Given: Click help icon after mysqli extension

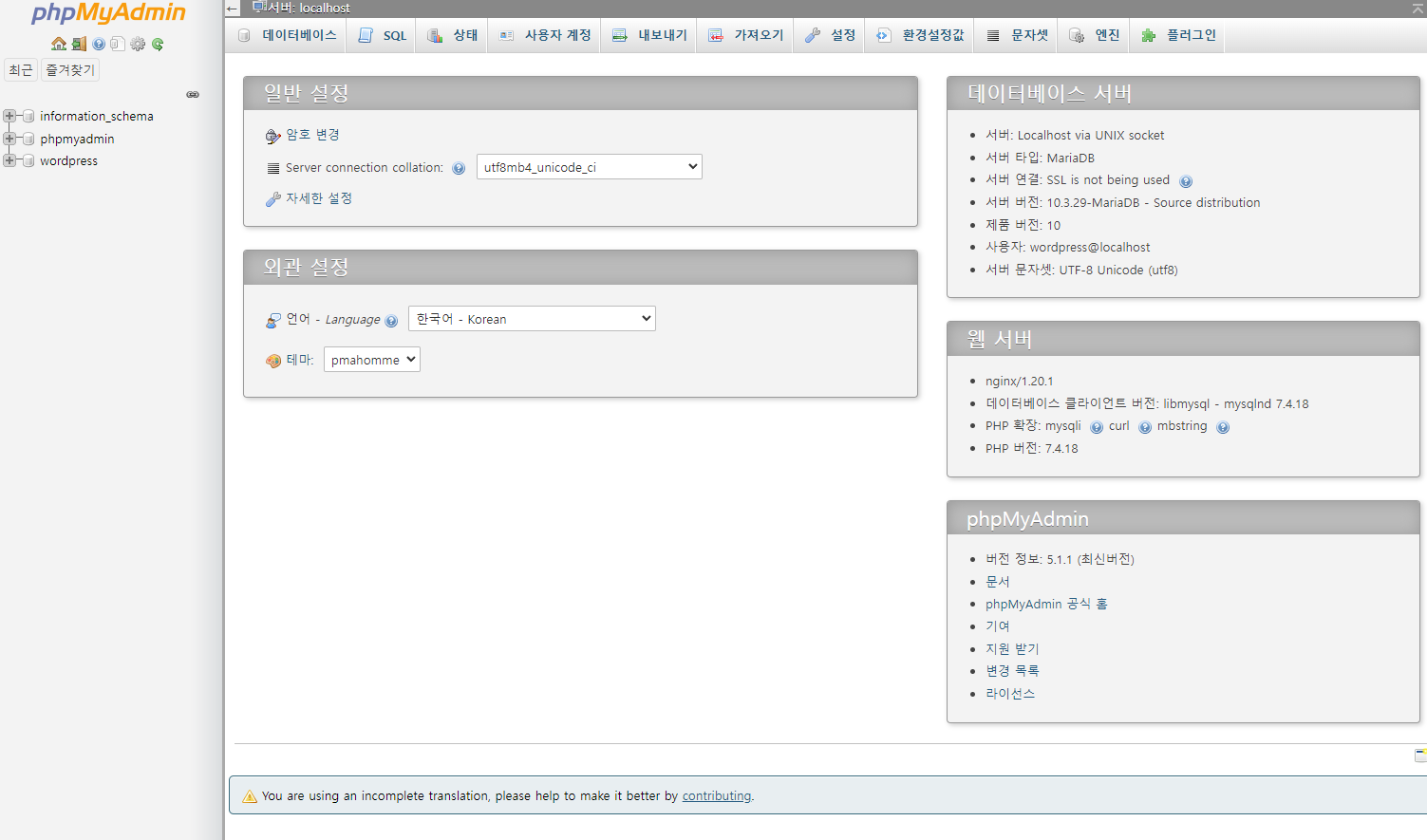Looking at the screenshot, I should click(1097, 427).
